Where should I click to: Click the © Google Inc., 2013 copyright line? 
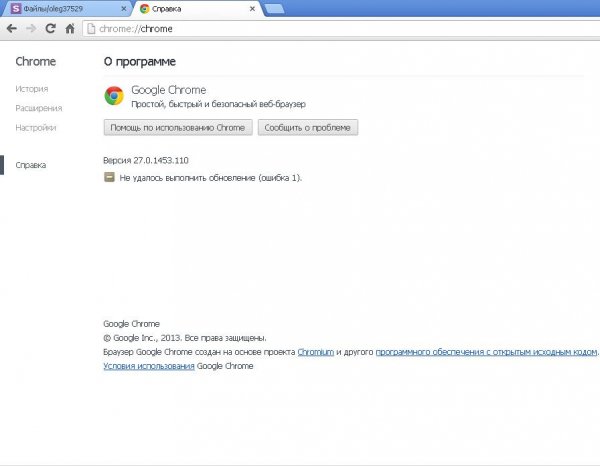(x=185, y=338)
